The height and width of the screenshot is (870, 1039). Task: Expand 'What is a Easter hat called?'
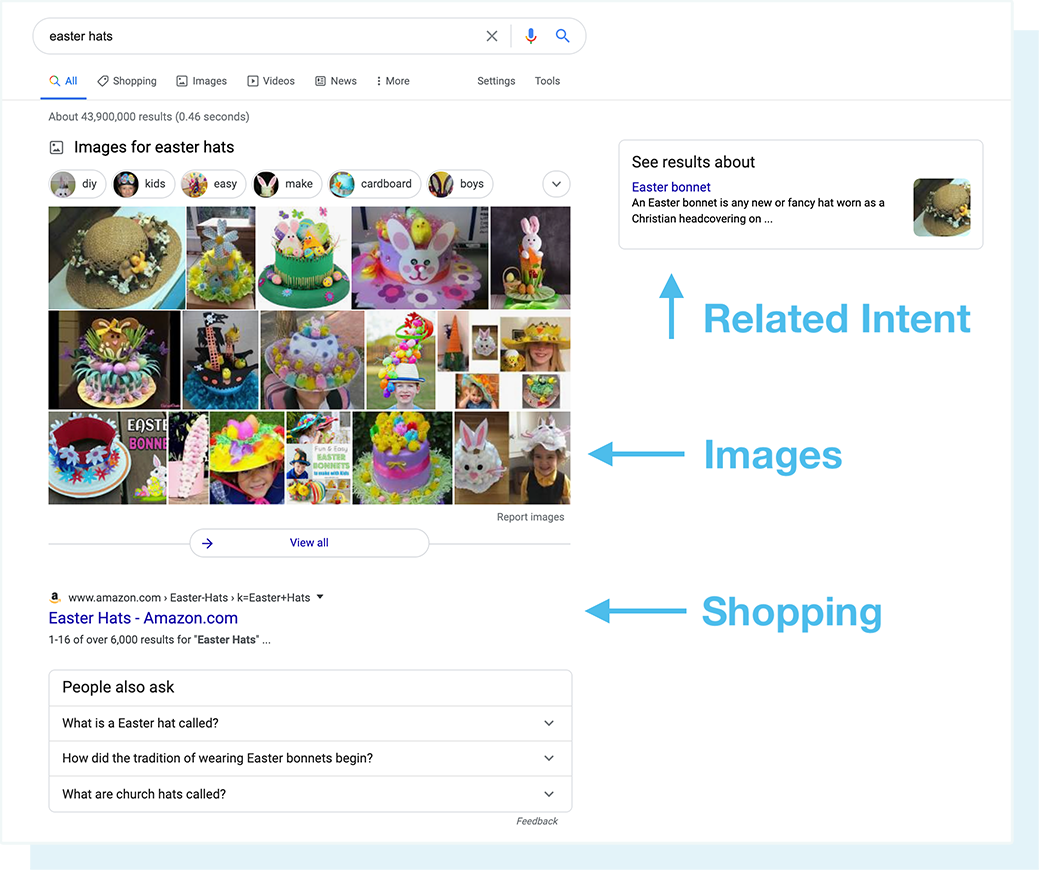pos(548,723)
